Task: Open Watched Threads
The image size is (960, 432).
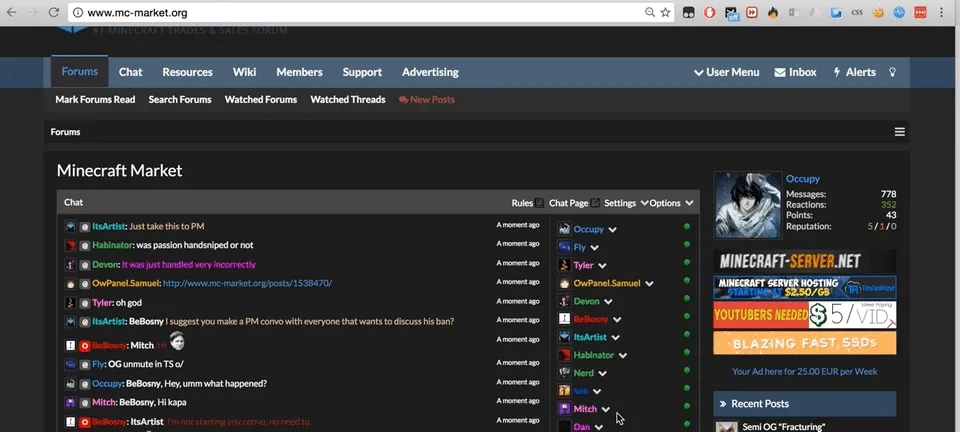Action: (348, 100)
